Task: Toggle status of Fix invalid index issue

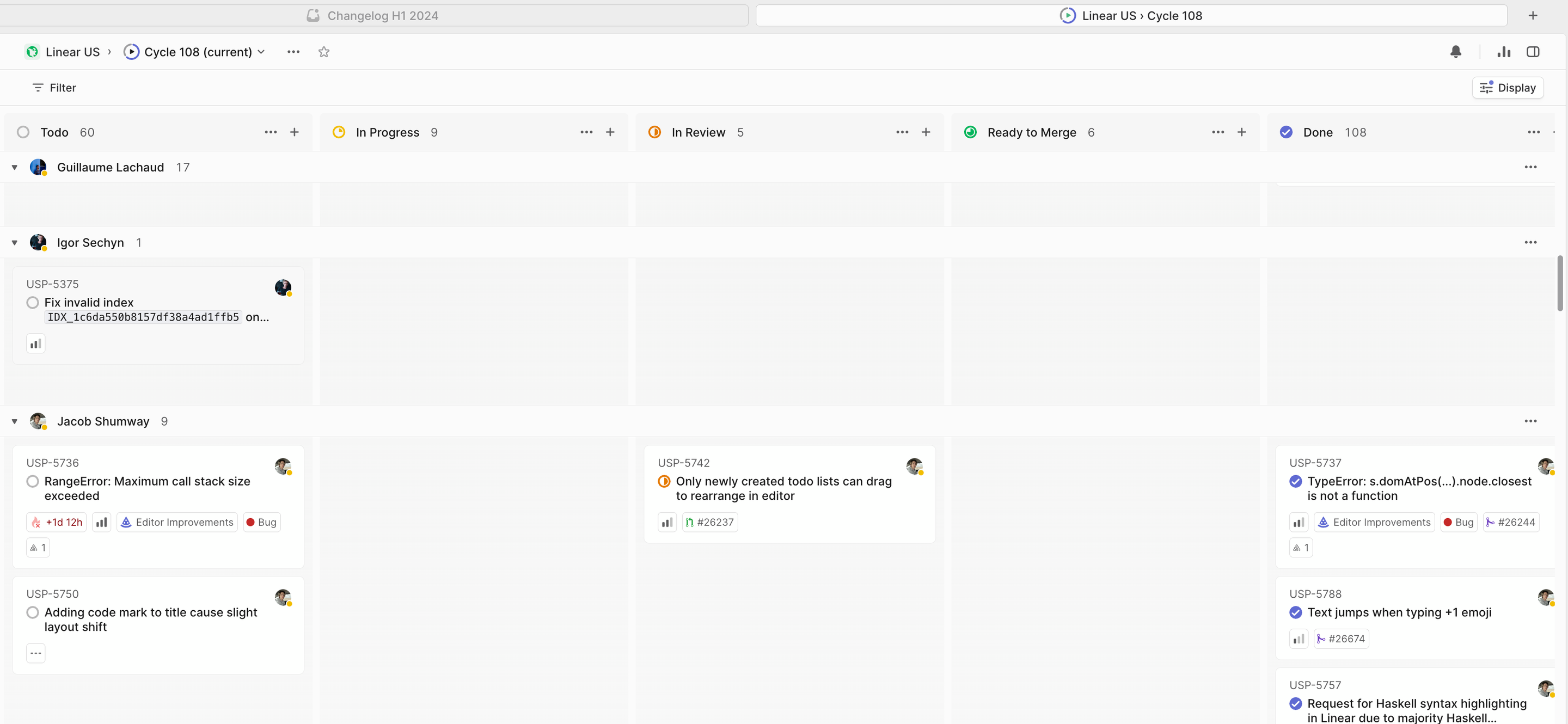Action: [x=33, y=302]
